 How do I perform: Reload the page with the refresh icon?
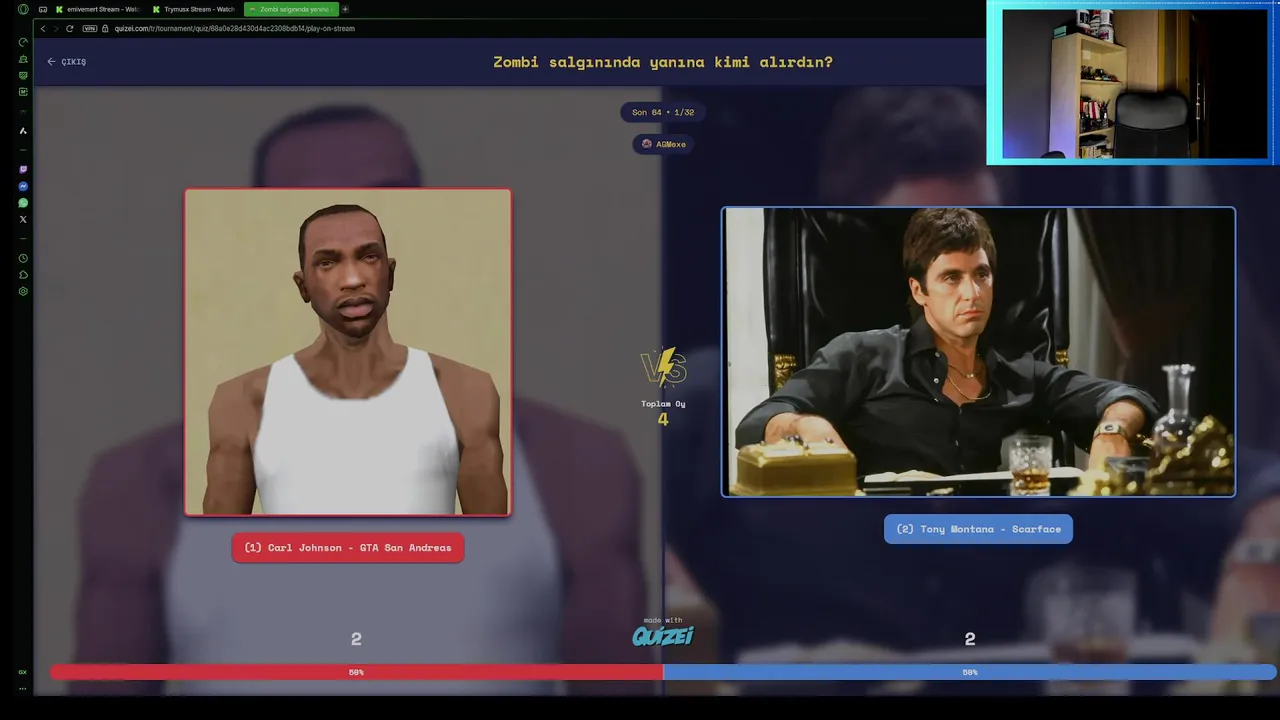[69, 28]
